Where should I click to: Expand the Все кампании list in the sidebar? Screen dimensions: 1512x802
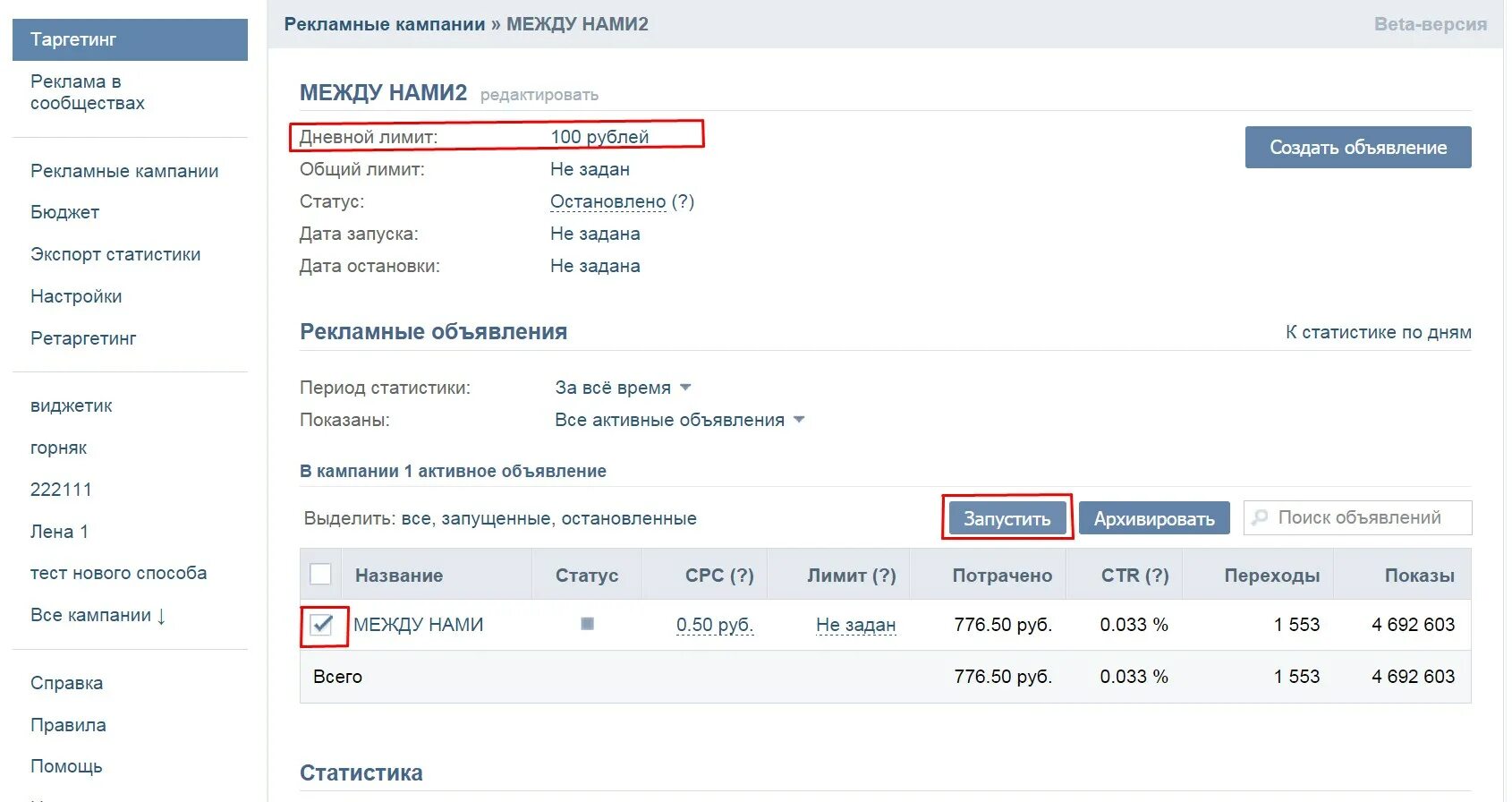click(x=98, y=615)
